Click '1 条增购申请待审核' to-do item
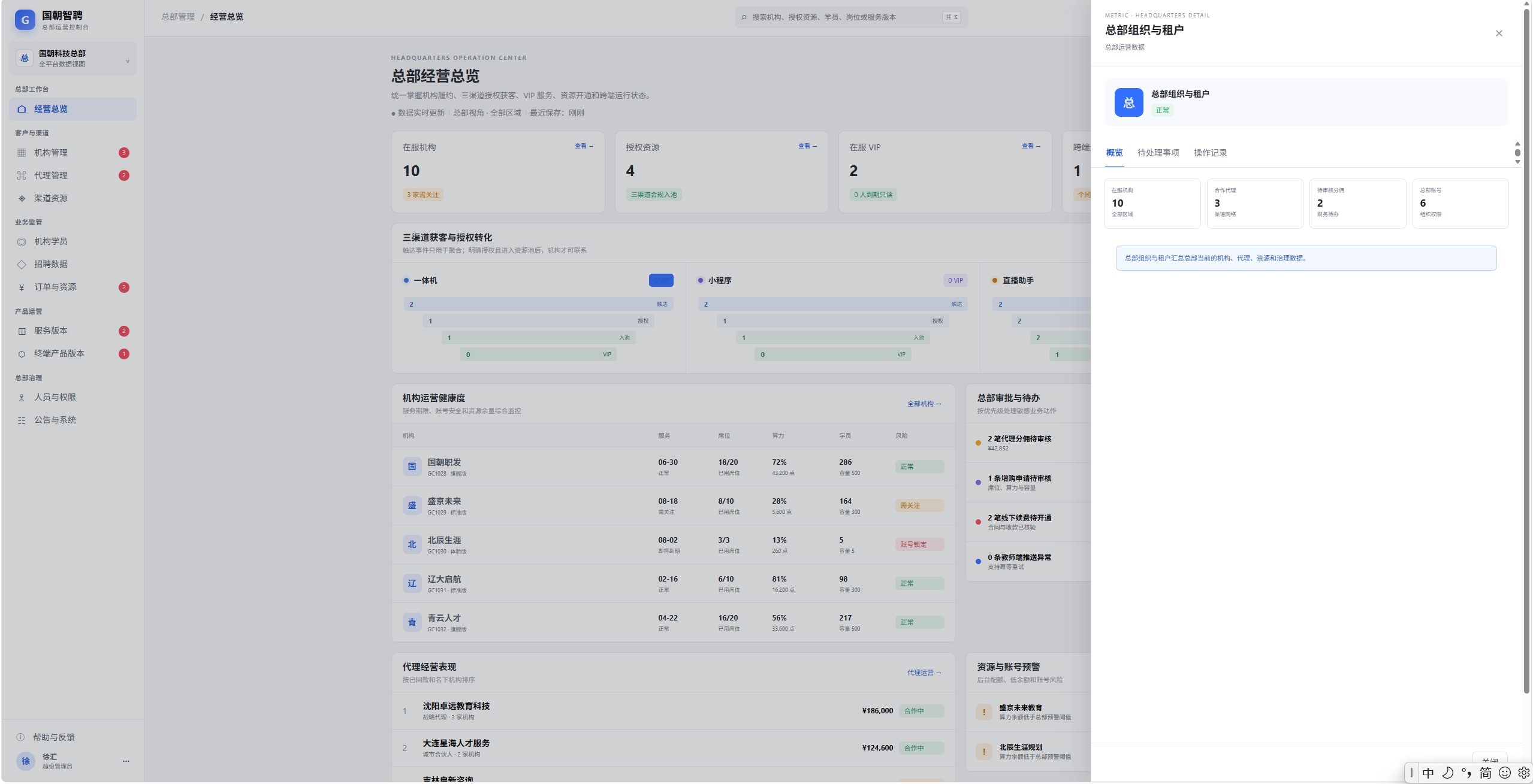Screen dimensions: 1533x784 click(x=1028, y=483)
